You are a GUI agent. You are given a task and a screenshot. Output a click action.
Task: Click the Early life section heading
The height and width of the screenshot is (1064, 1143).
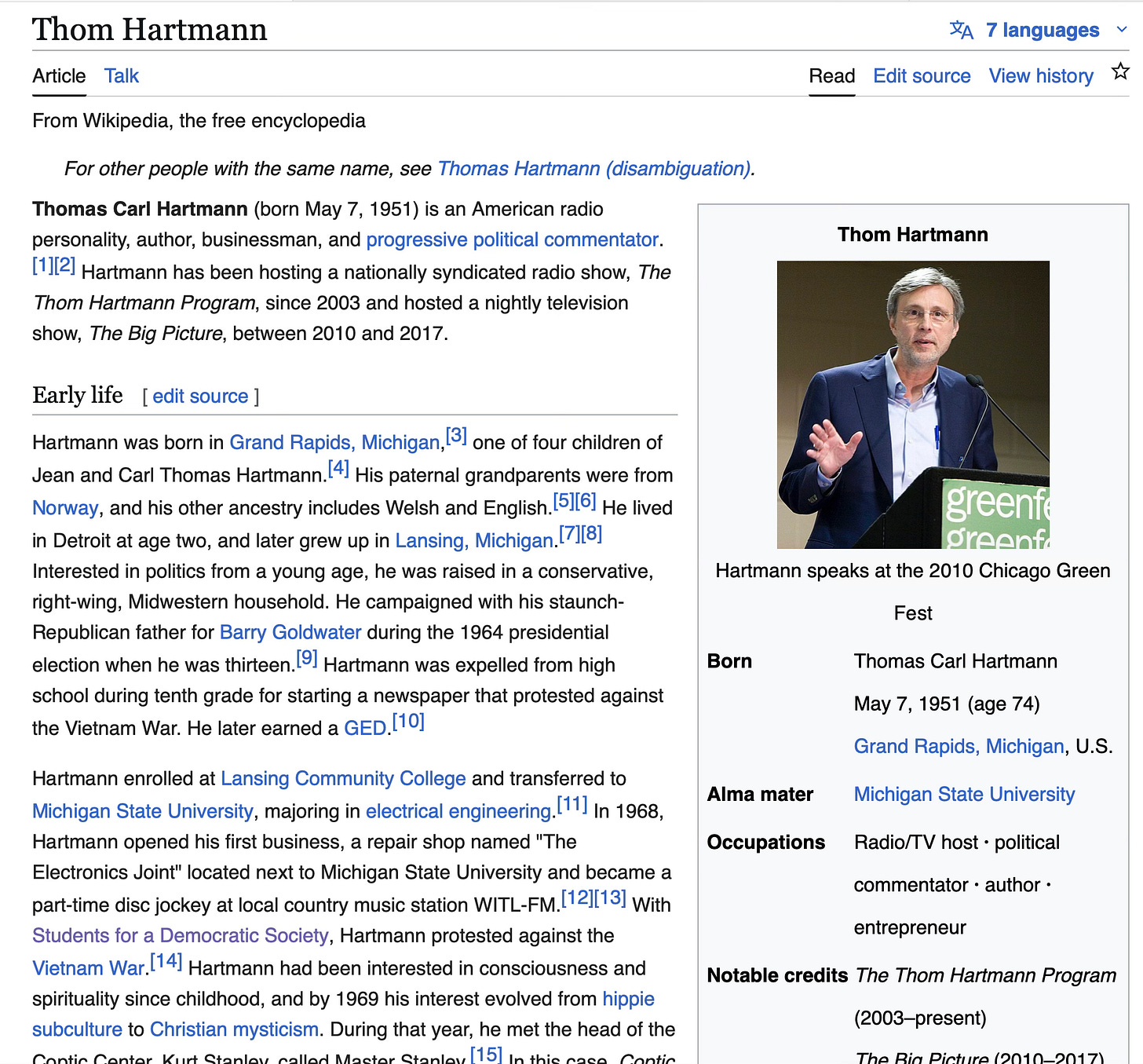(77, 395)
